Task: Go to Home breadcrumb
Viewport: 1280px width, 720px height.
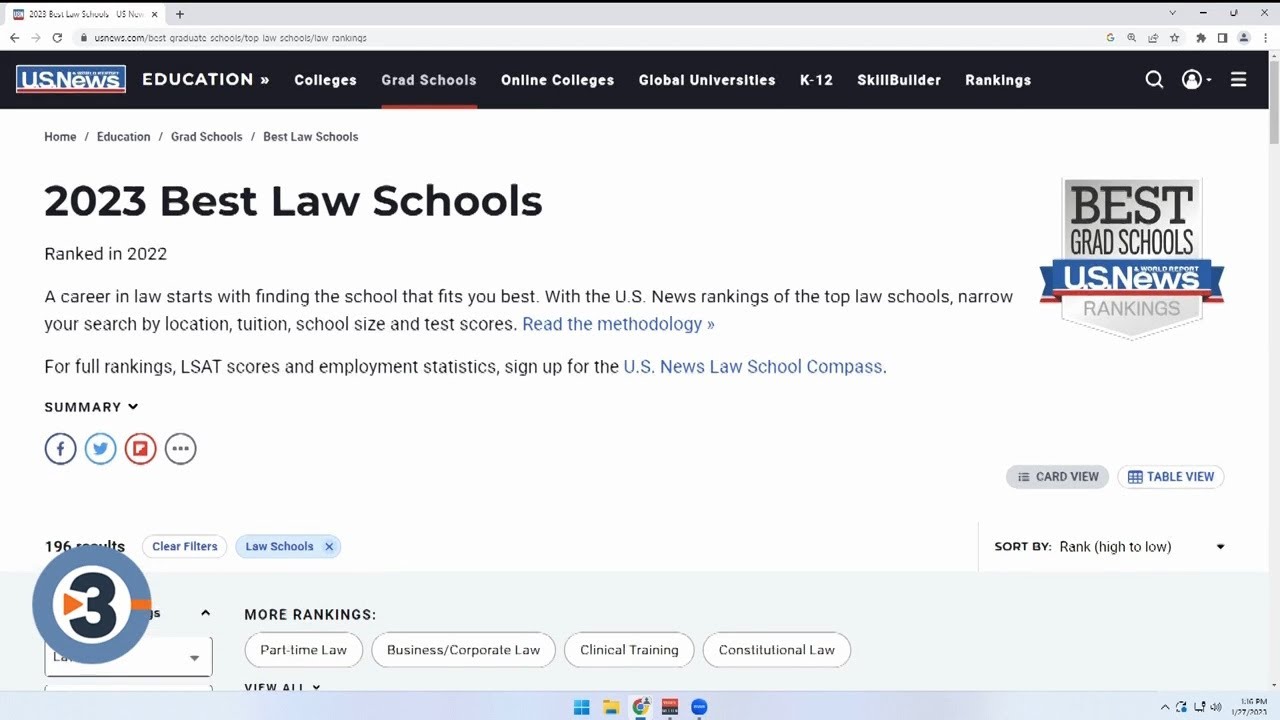Action: (x=60, y=137)
